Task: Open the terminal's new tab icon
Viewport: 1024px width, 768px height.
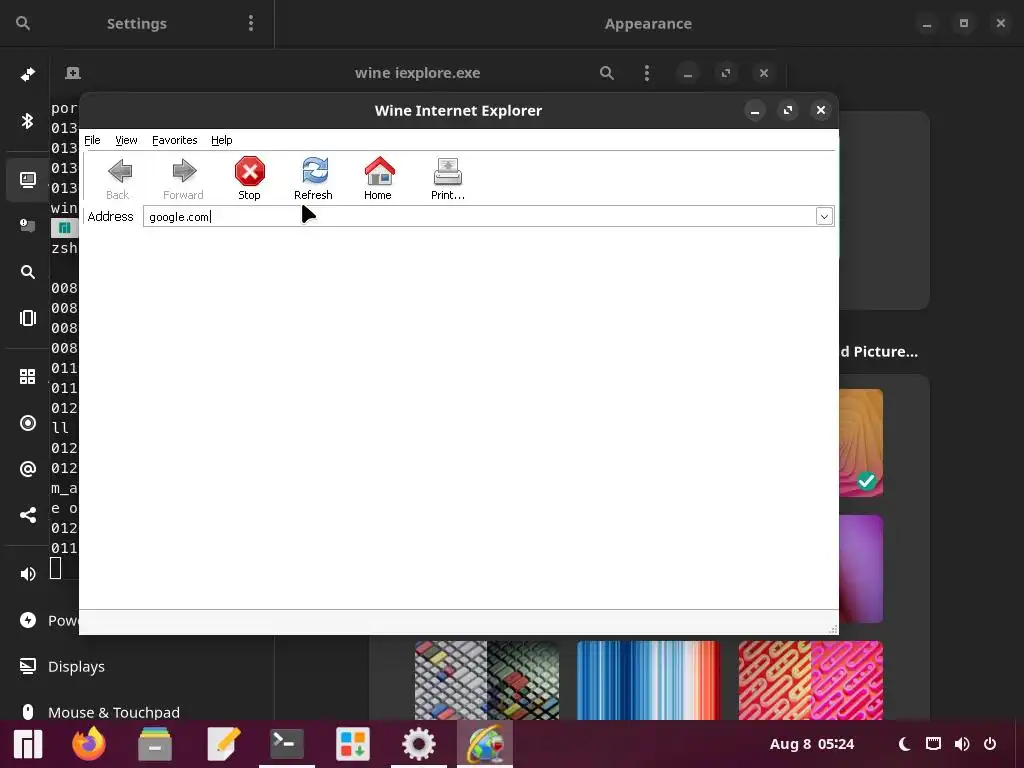Action: tap(73, 72)
